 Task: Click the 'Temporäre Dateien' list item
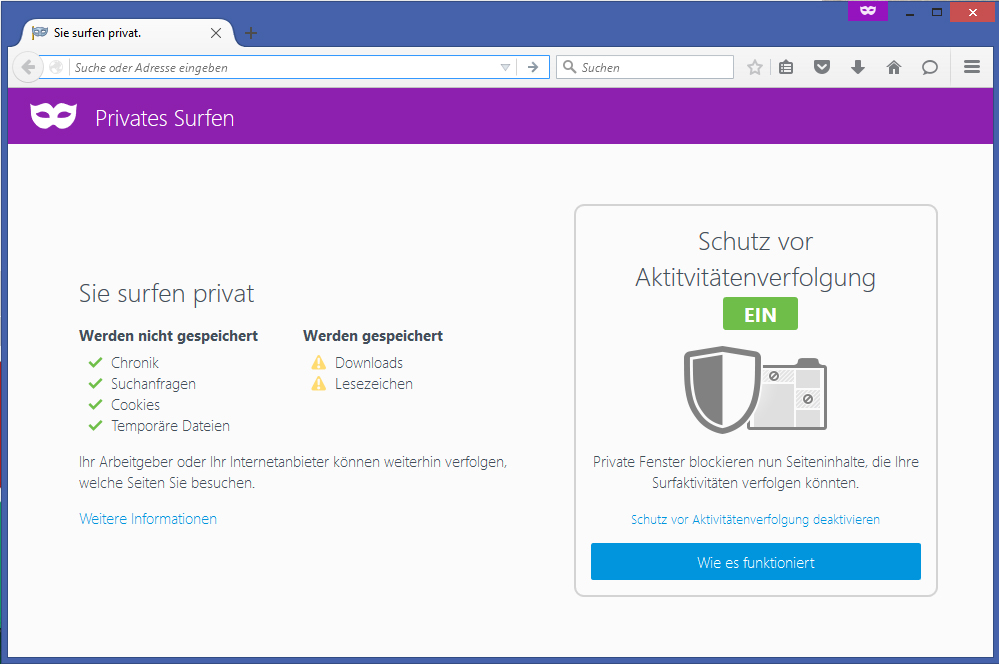coord(159,426)
